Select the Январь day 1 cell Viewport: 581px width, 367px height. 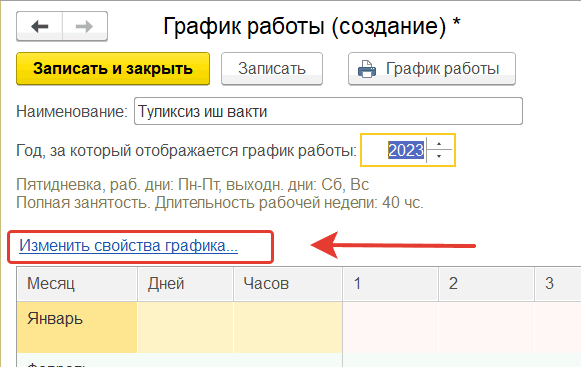pyautogui.click(x=391, y=327)
